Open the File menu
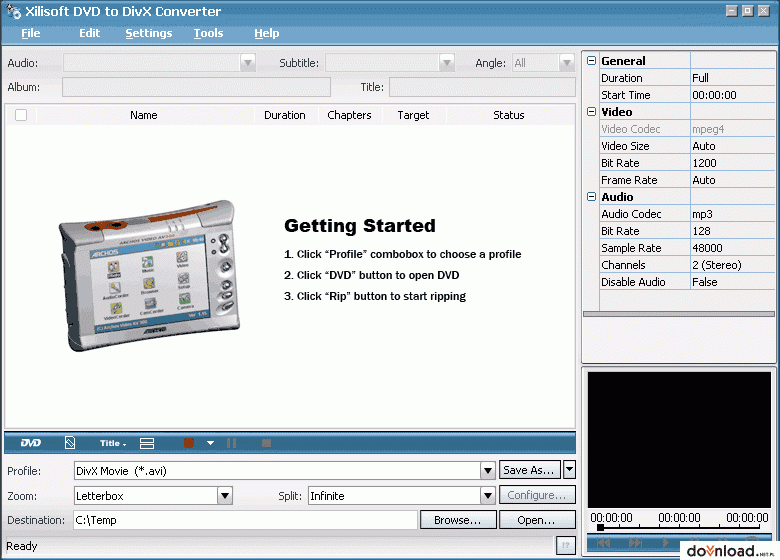This screenshot has height=560, width=780. [x=30, y=33]
